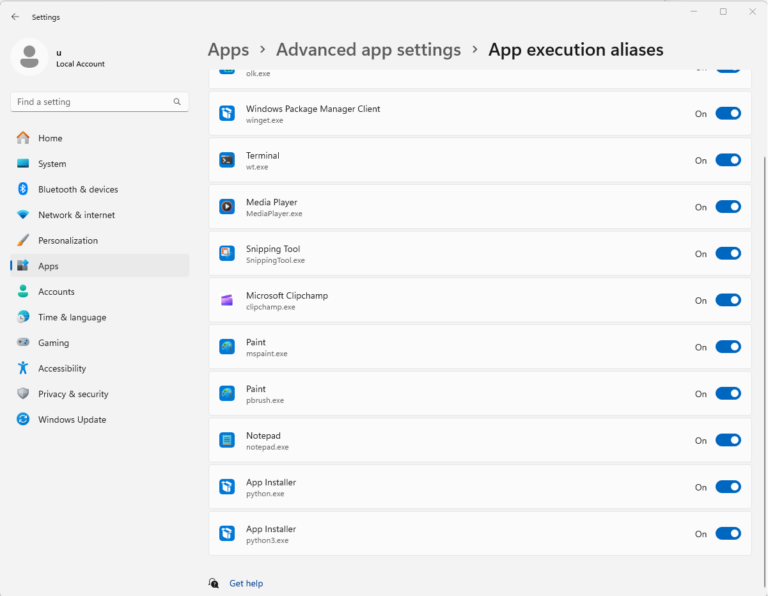The width and height of the screenshot is (768, 596).
Task: Click the back arrow in title bar
Action: [x=15, y=17]
